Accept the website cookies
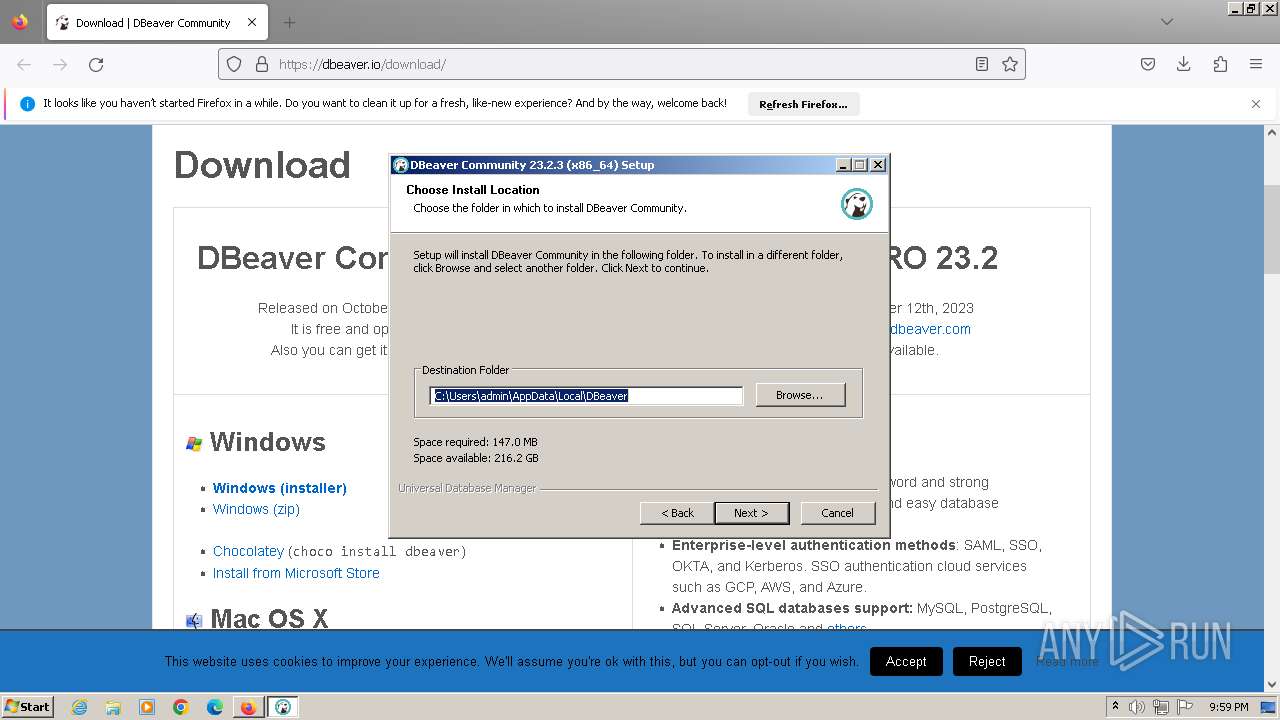 point(906,661)
